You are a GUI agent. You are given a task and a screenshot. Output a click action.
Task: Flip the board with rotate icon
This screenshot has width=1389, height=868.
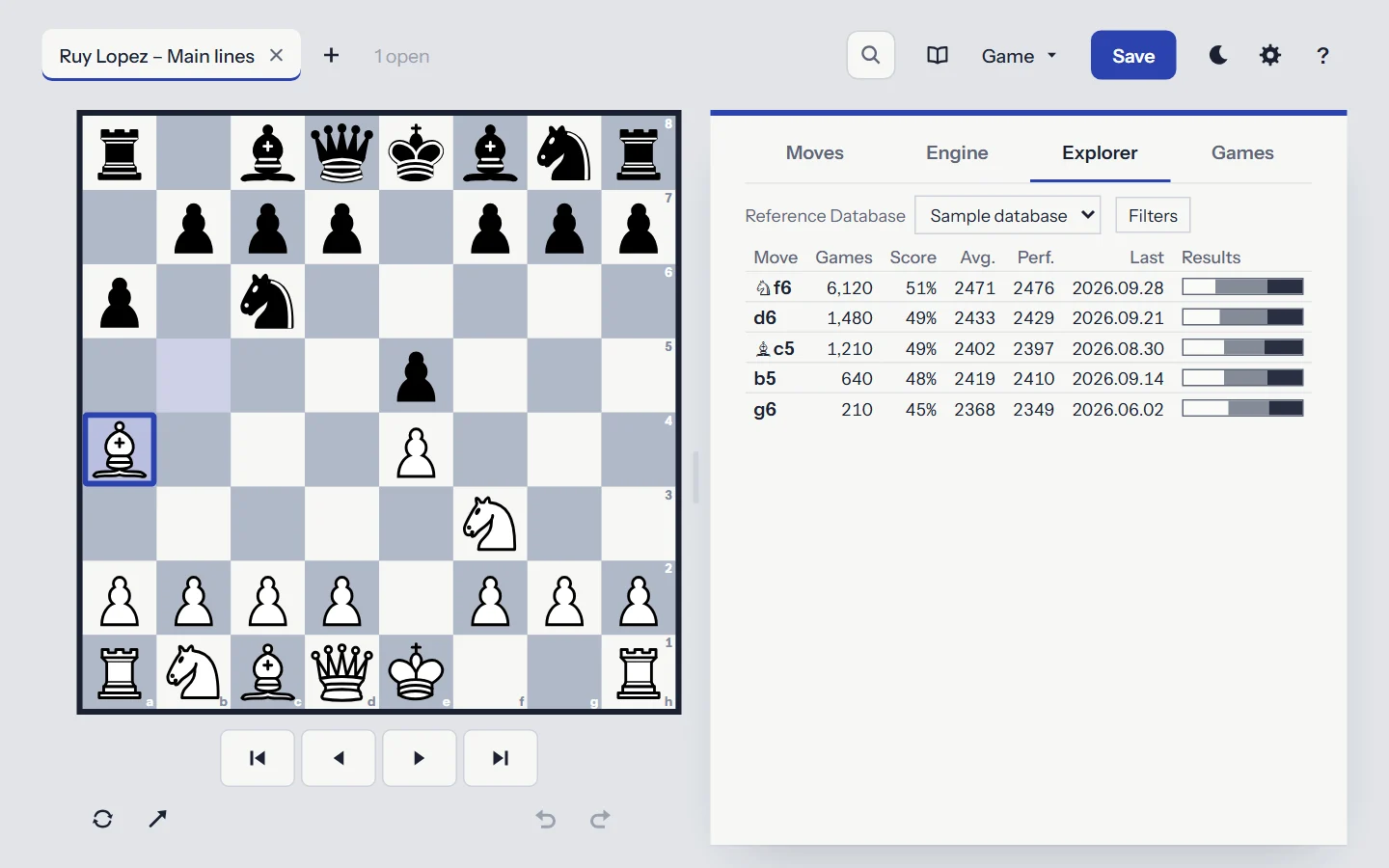point(103,819)
